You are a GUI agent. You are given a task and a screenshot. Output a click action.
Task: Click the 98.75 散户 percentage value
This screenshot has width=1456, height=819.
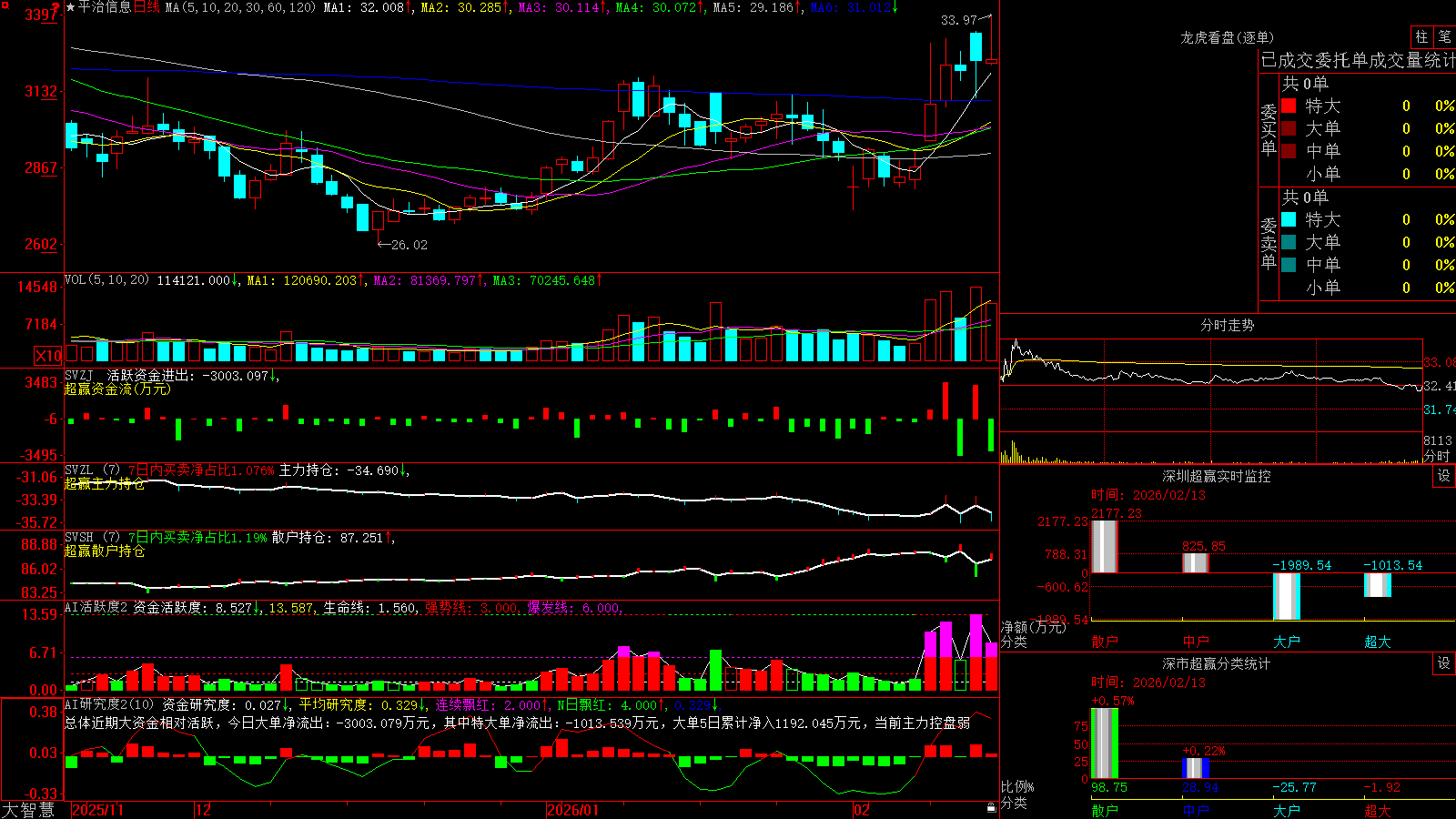tap(1109, 787)
